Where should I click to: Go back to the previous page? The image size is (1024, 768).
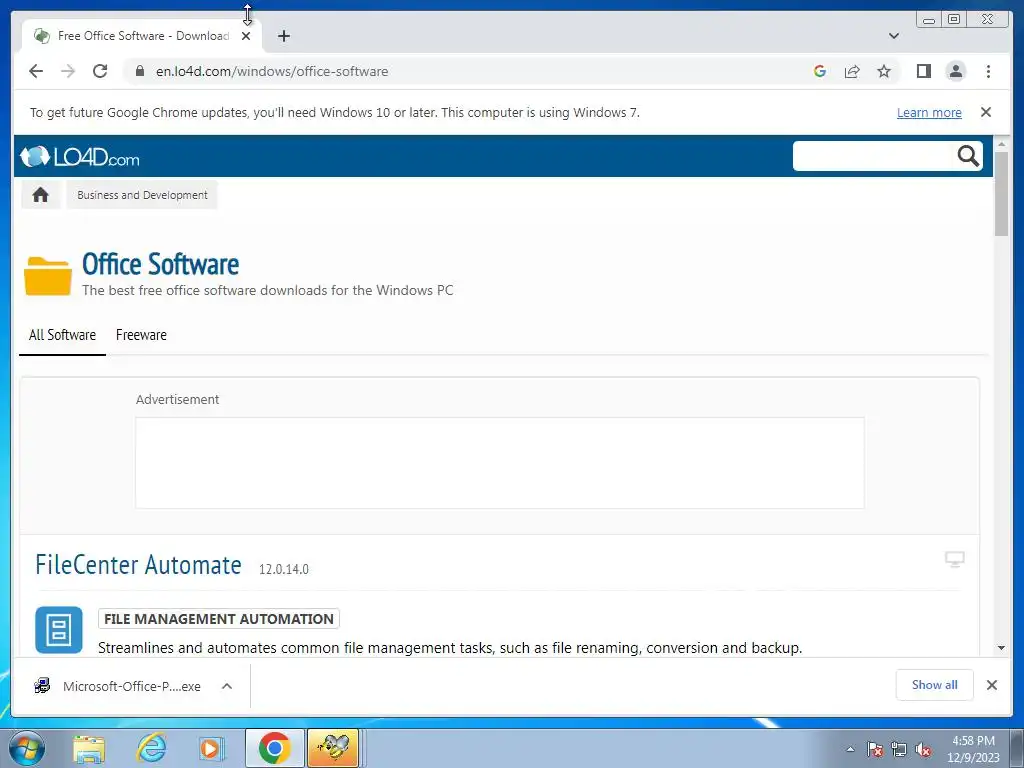click(36, 71)
